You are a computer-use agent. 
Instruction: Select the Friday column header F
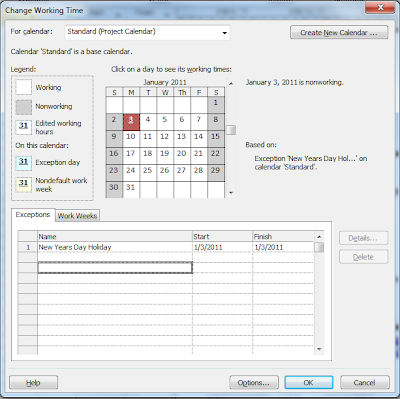(x=199, y=92)
